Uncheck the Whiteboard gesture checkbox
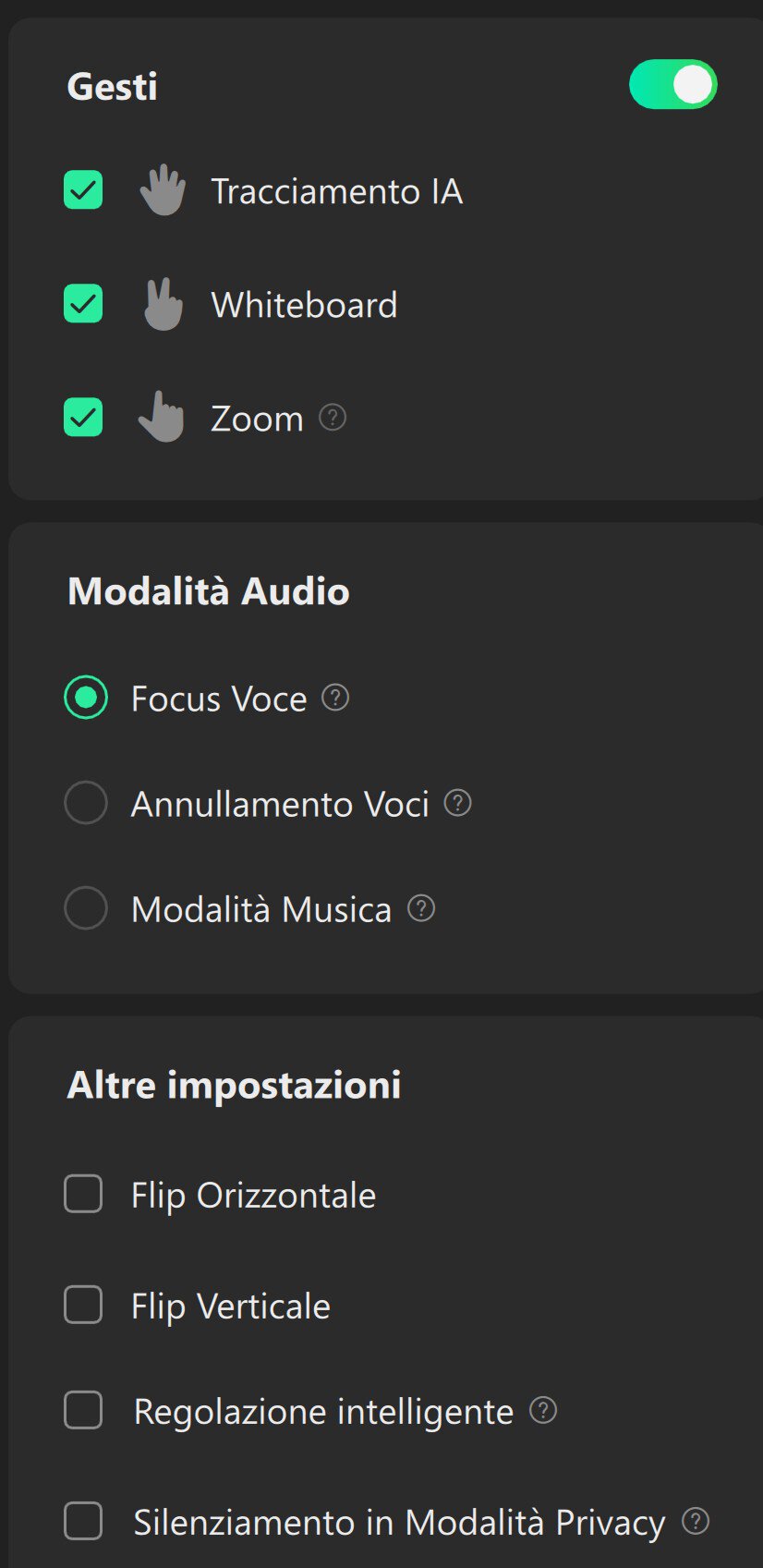The width and height of the screenshot is (763, 1568). pos(83,304)
